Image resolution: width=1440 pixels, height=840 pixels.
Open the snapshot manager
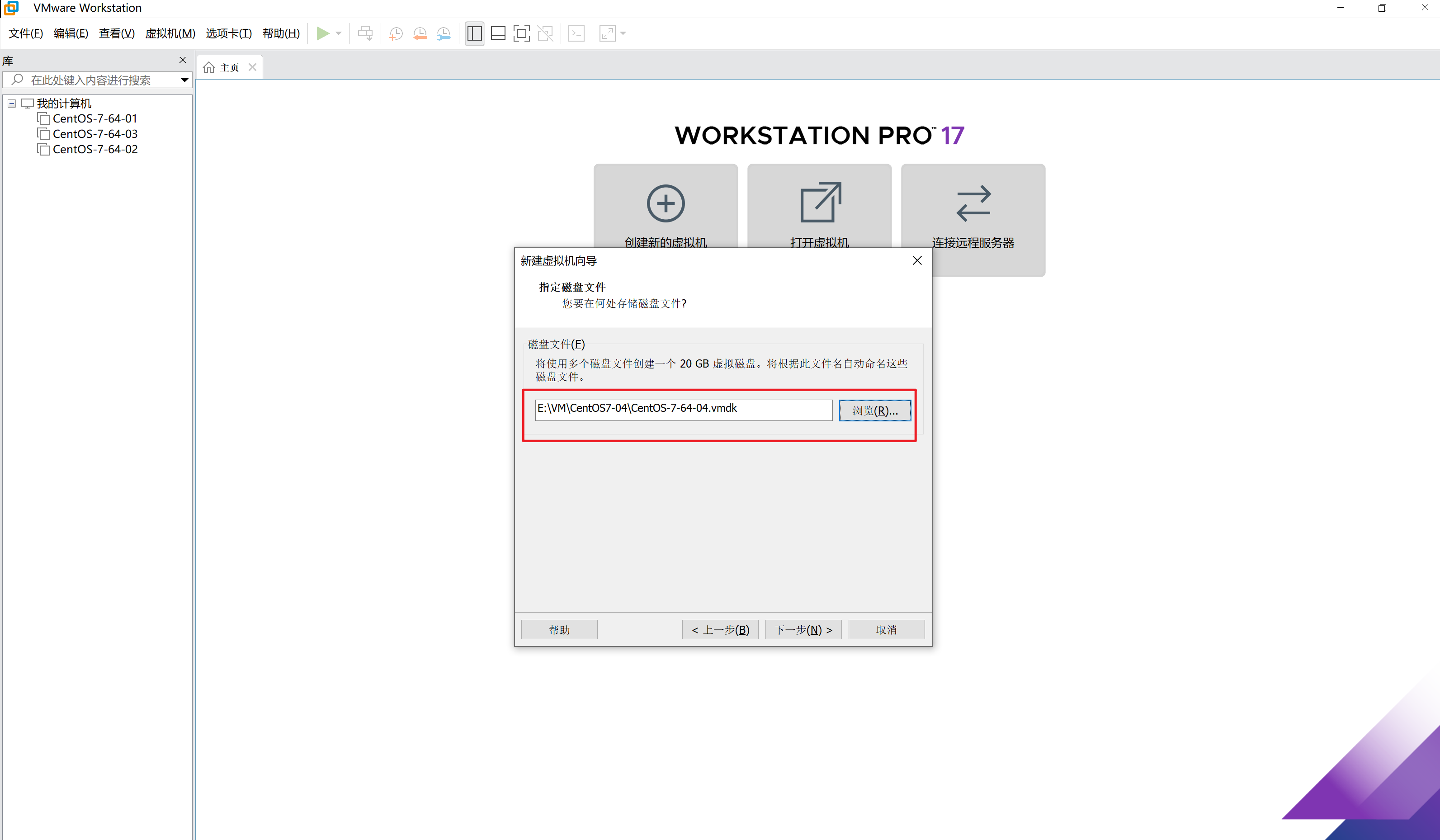pyautogui.click(x=444, y=33)
